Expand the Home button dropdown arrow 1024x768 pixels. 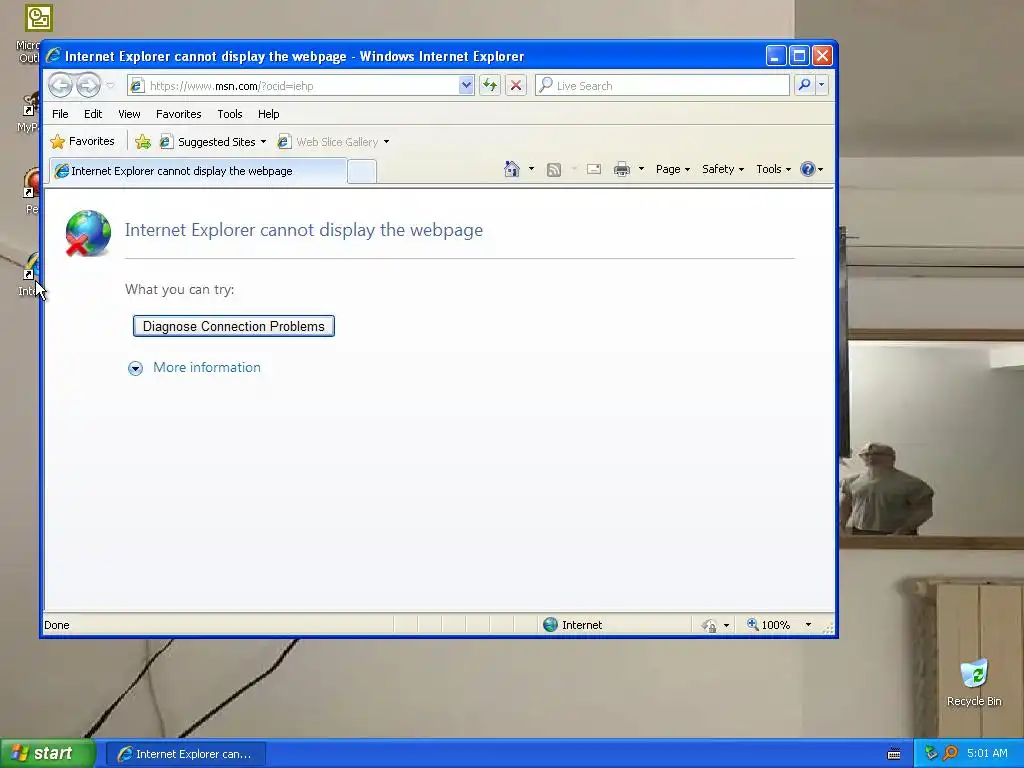click(531, 169)
